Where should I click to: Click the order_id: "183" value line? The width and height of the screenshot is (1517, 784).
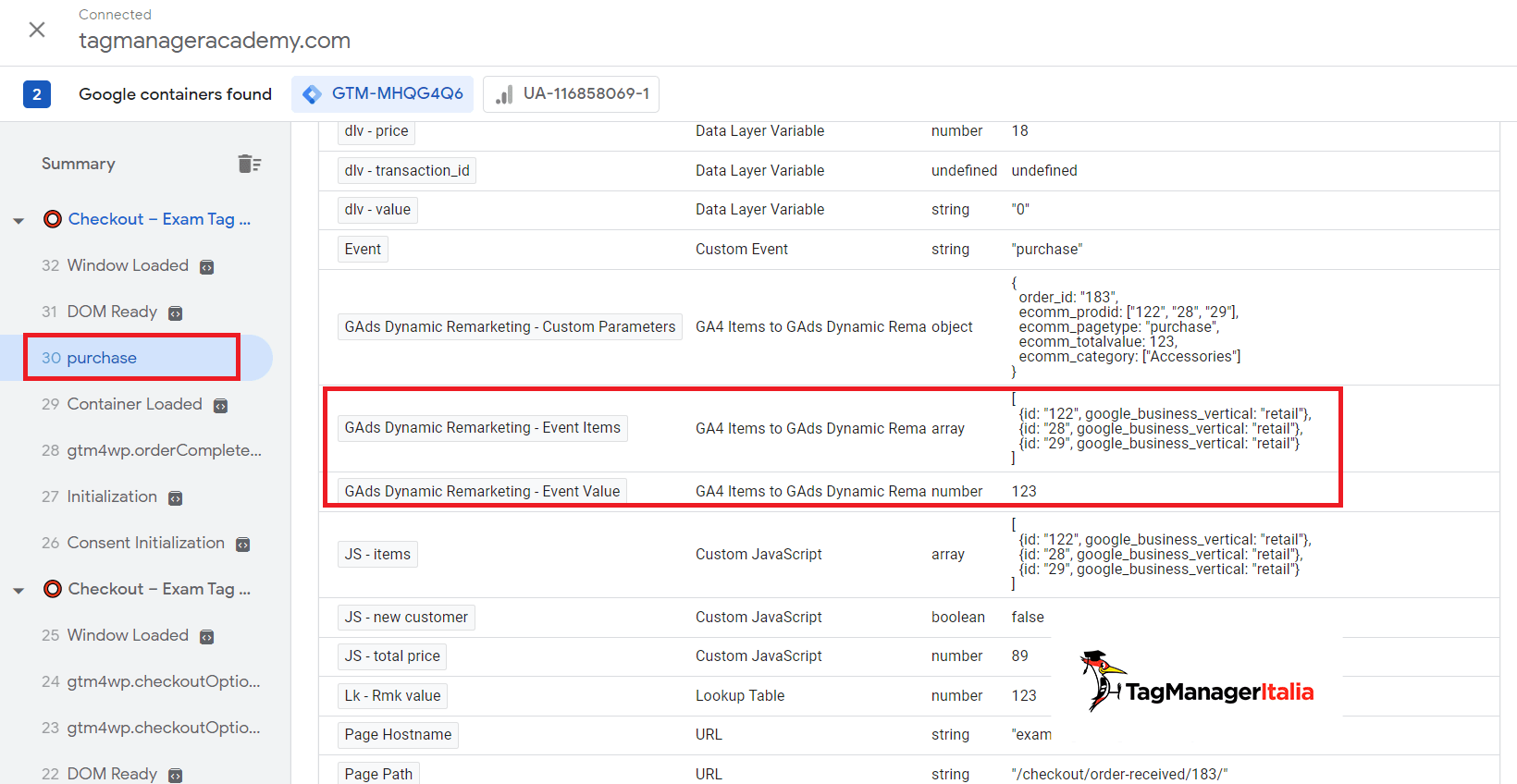point(1068,297)
